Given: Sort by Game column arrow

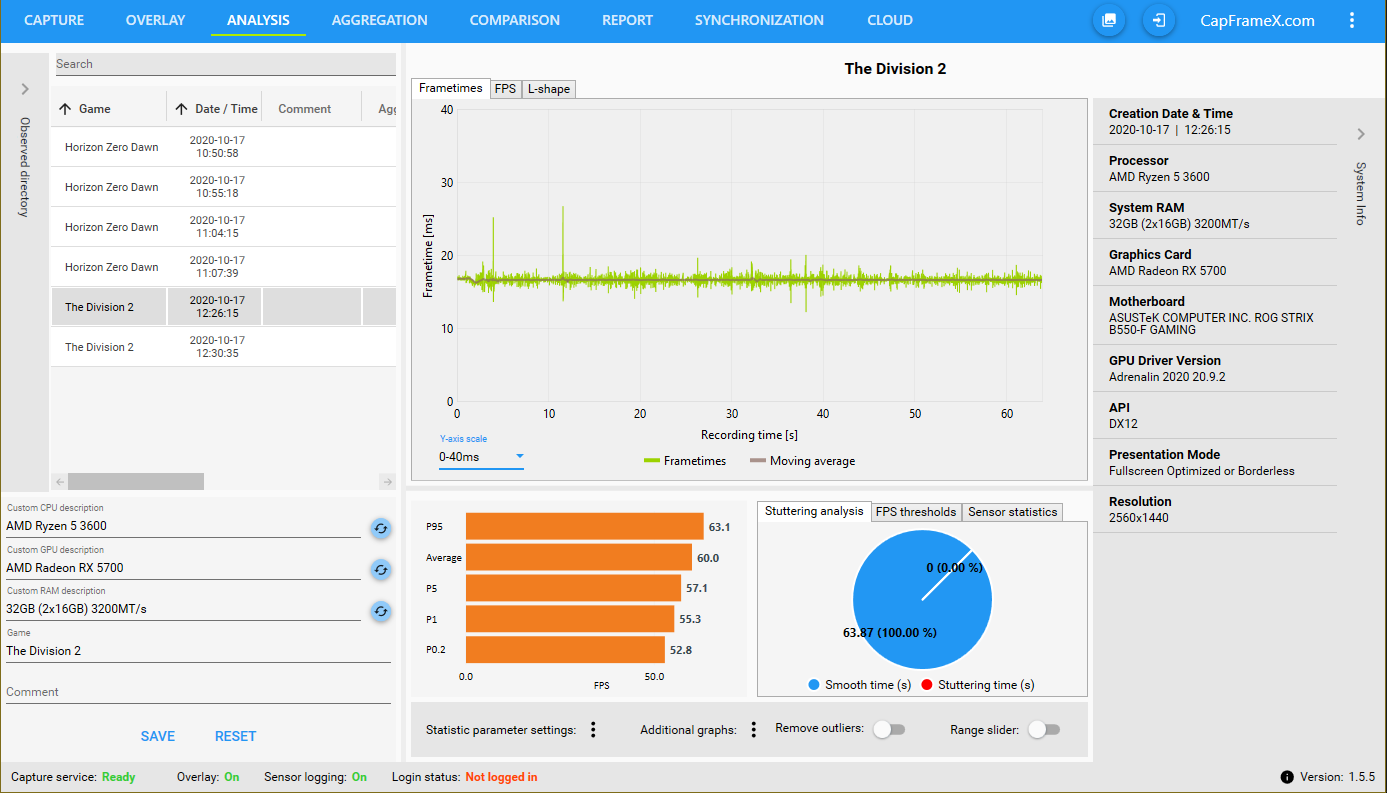Looking at the screenshot, I should [65, 109].
